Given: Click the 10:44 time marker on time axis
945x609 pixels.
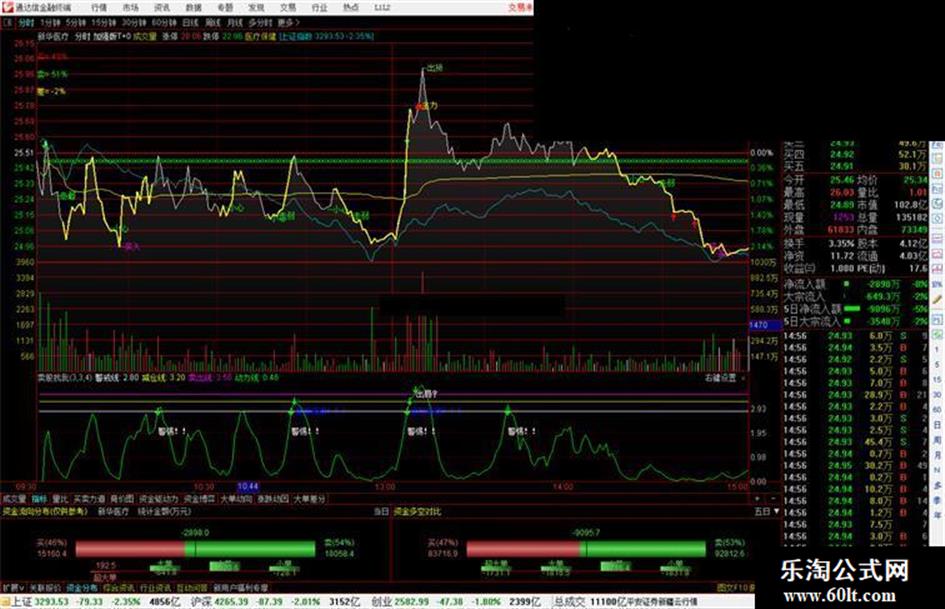Looking at the screenshot, I should tap(248, 486).
